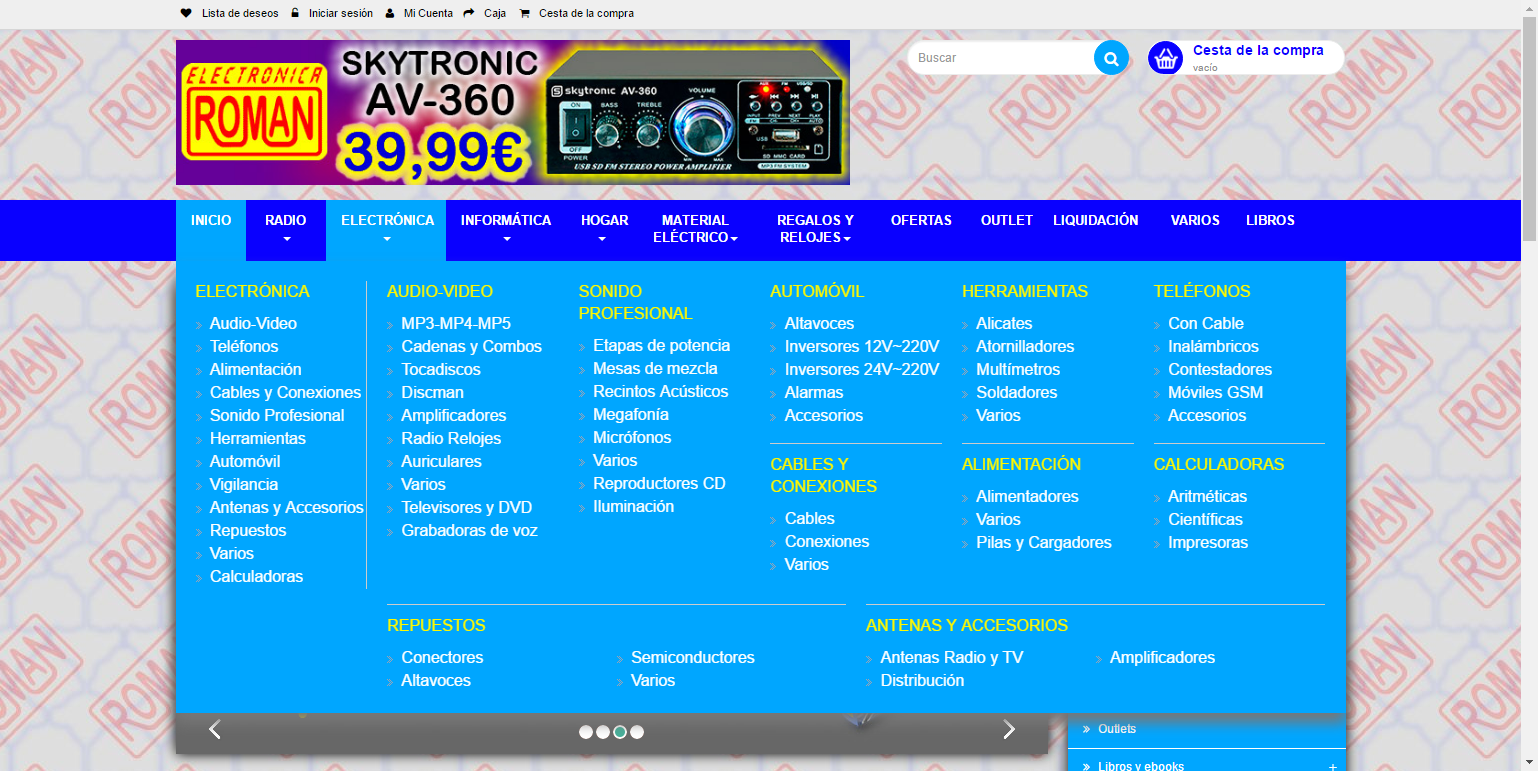Viewport: 1538px width, 771px height.
Task: Select Pilas y Cargadores
Action: point(1044,542)
